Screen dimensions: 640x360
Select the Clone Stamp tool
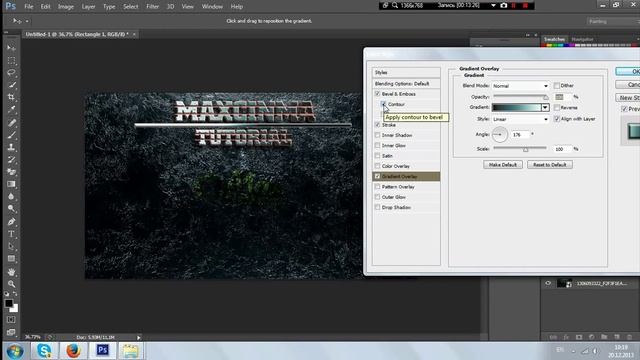click(x=11, y=147)
